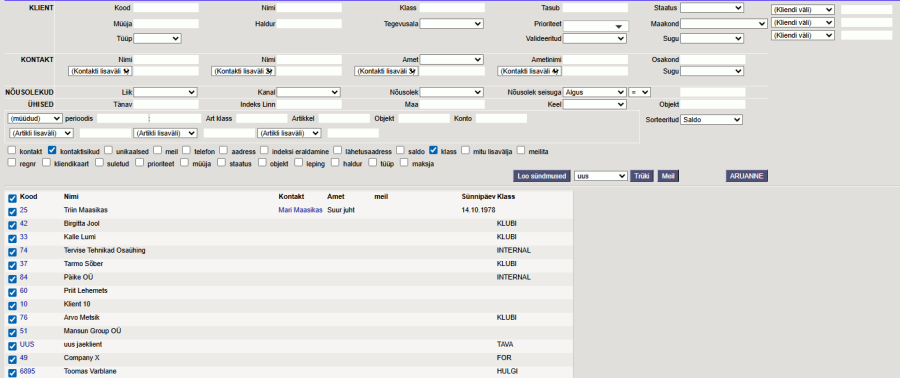
Task: Open the first (Kliendi väli) dropdown
Action: [x=803, y=10]
